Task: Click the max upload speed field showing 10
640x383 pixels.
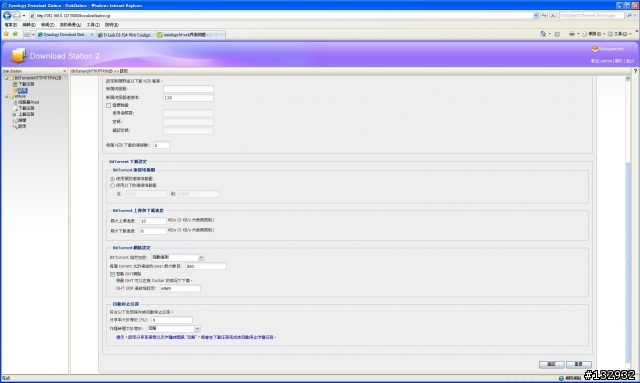Action: pos(153,221)
